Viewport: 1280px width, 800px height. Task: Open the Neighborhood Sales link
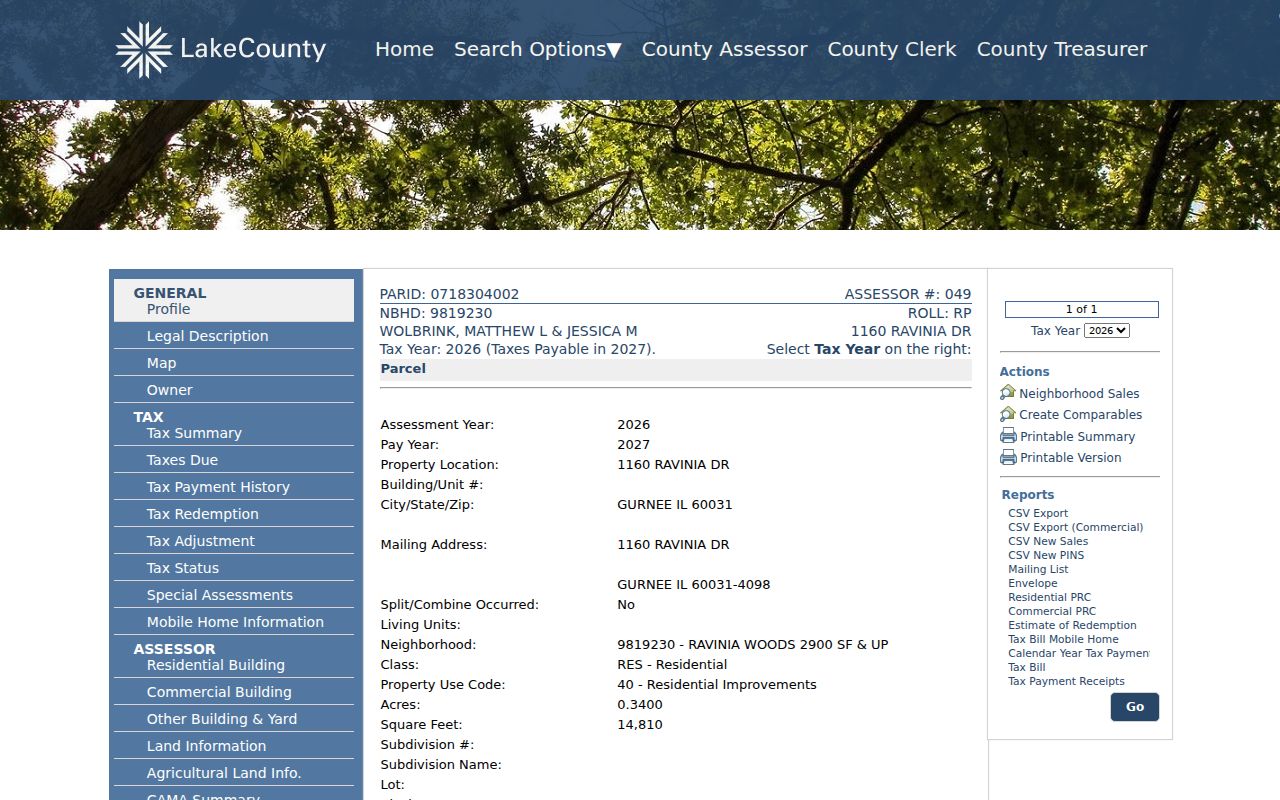point(1079,394)
